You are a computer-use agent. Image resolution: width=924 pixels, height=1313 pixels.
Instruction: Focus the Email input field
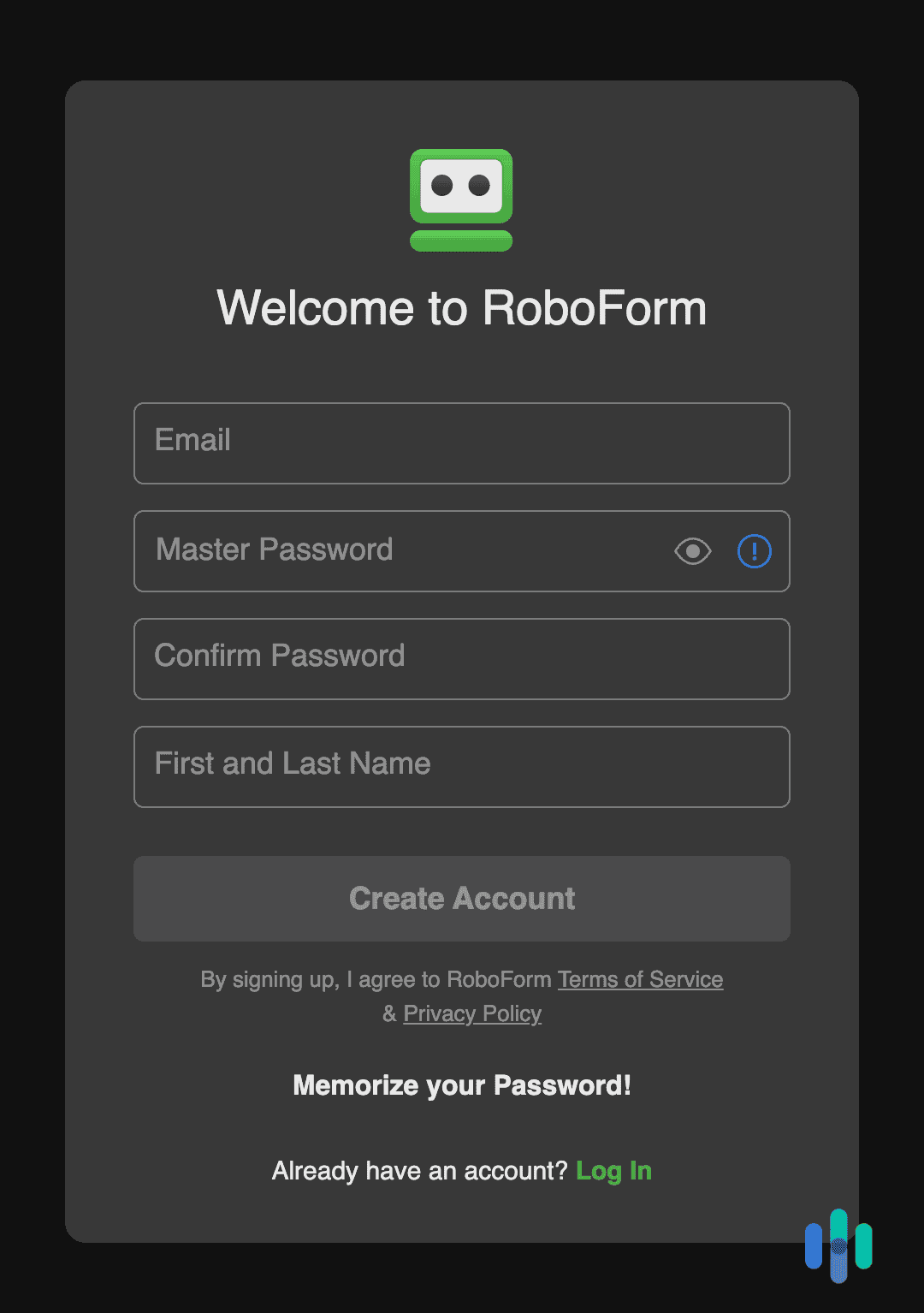(x=461, y=443)
